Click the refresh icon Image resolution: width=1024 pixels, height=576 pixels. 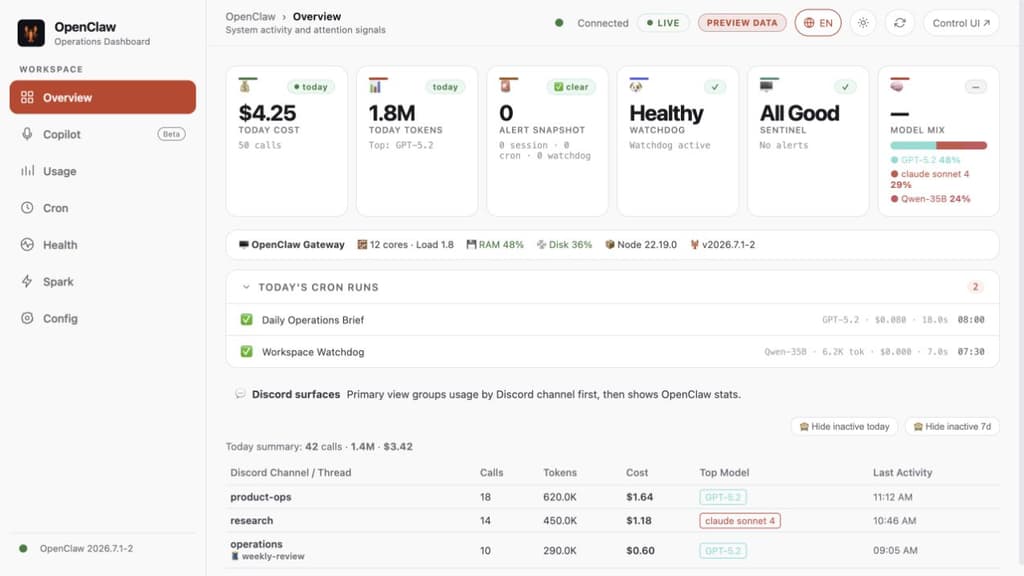click(x=899, y=23)
